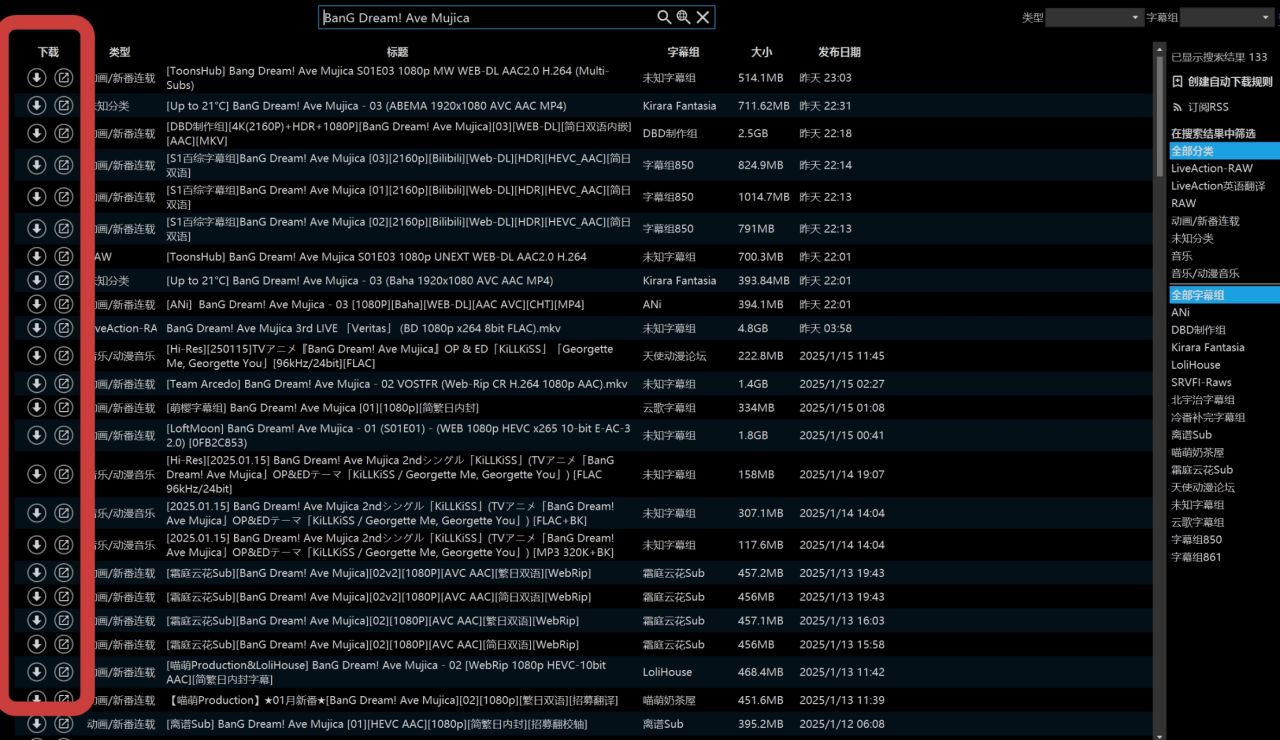Download the FLAC 96kHz/24bit 158MB single
The width and height of the screenshot is (1280, 740).
37,474
